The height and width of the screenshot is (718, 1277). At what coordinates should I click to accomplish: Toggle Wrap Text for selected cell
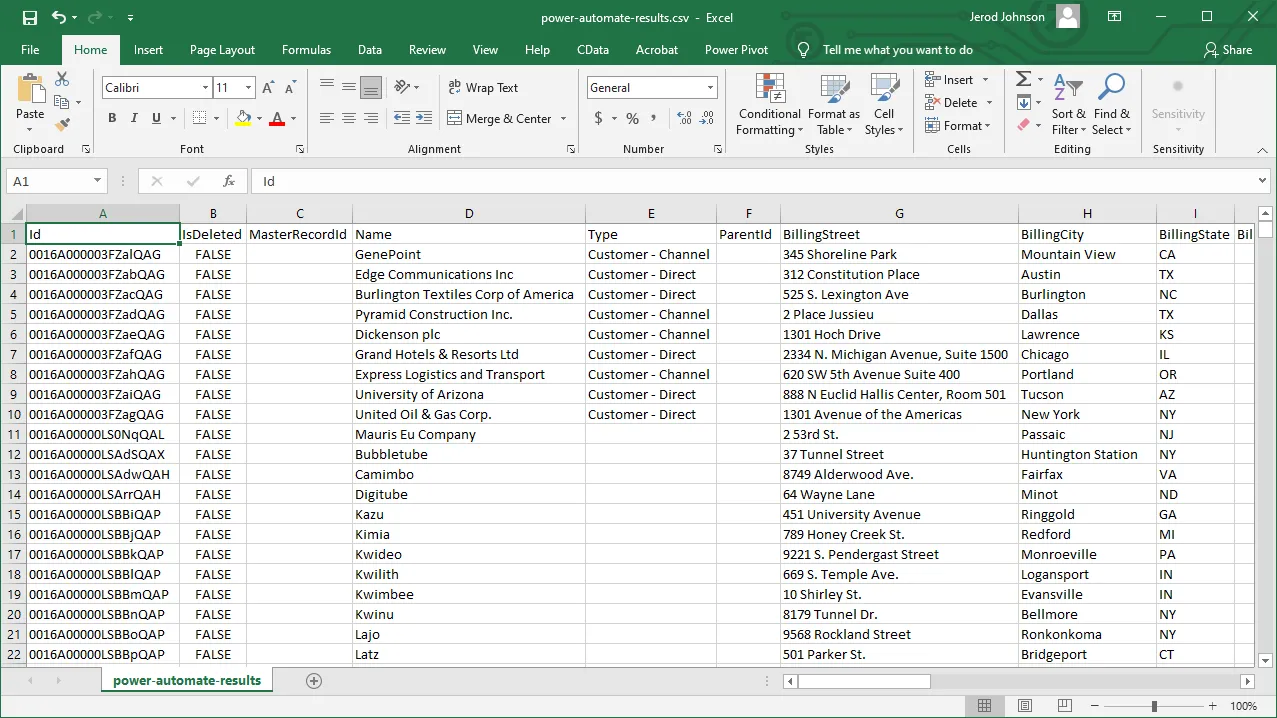483,87
